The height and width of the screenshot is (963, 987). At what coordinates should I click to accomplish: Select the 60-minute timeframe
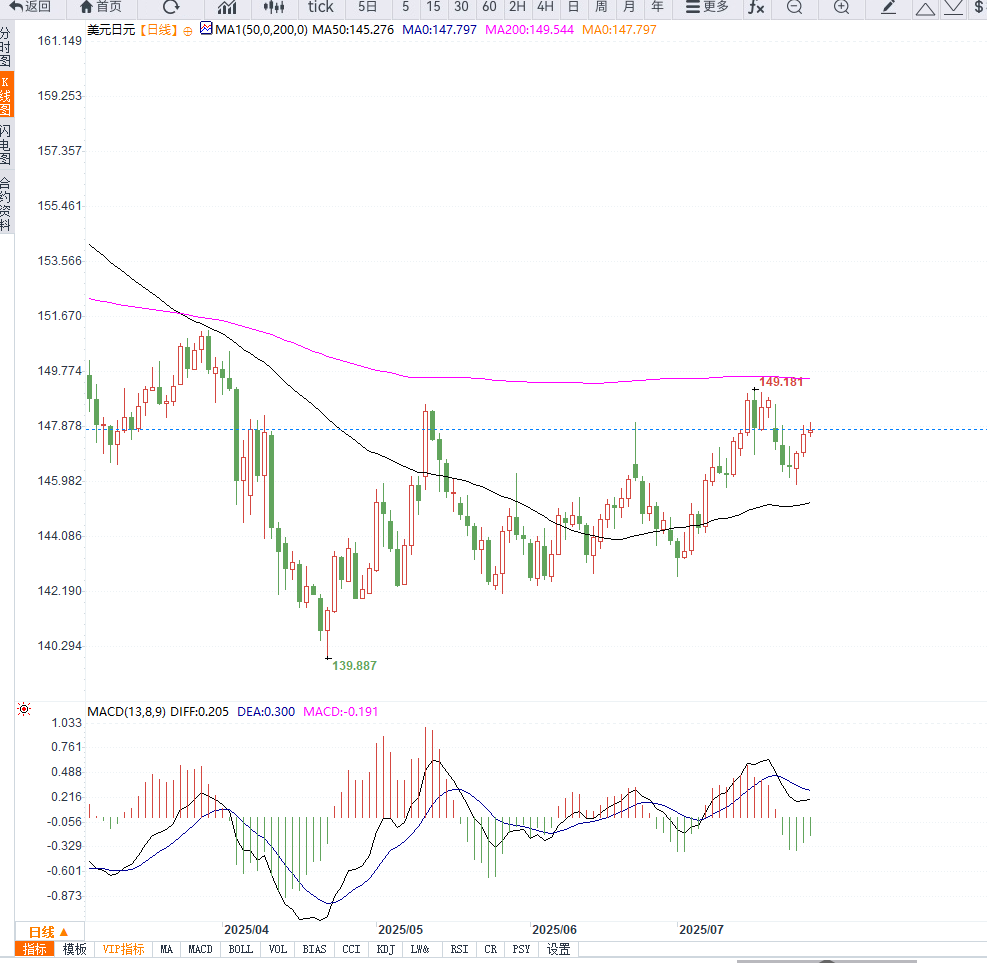coord(489,7)
